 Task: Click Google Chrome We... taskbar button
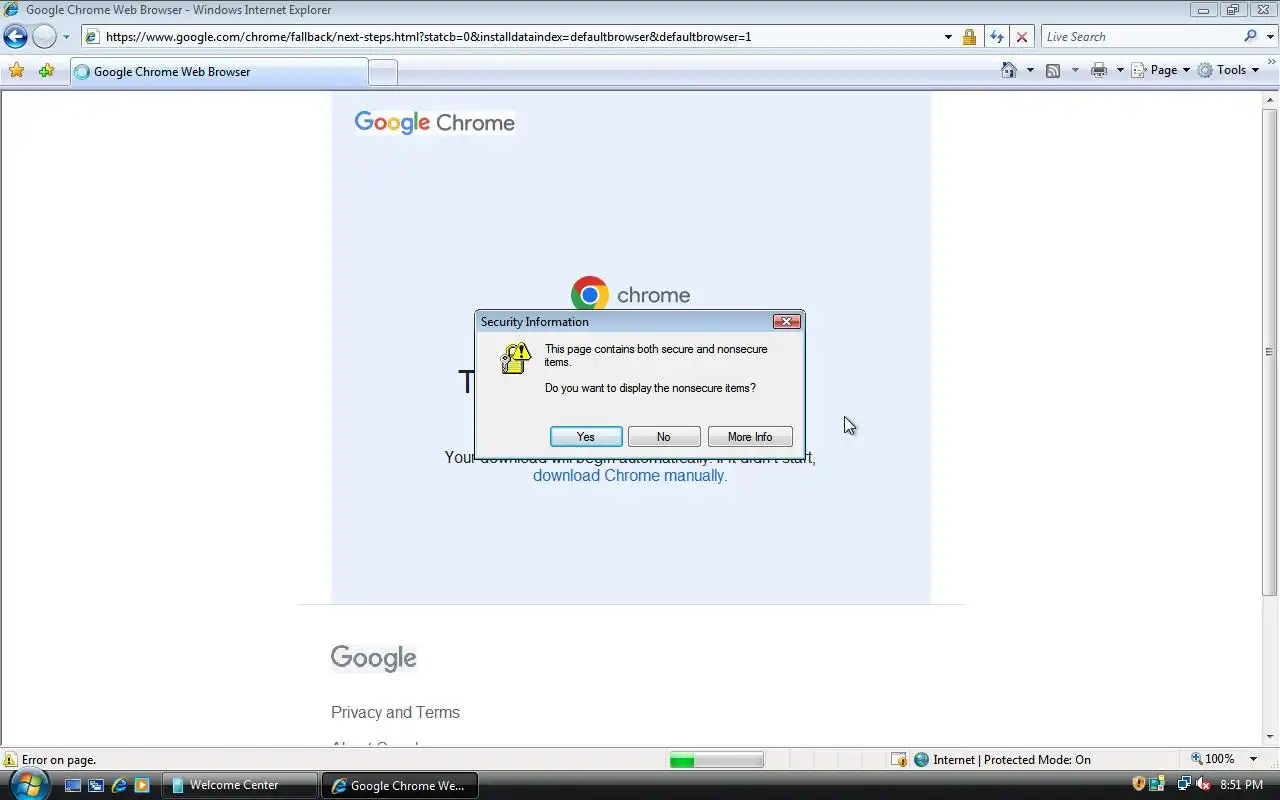click(399, 785)
